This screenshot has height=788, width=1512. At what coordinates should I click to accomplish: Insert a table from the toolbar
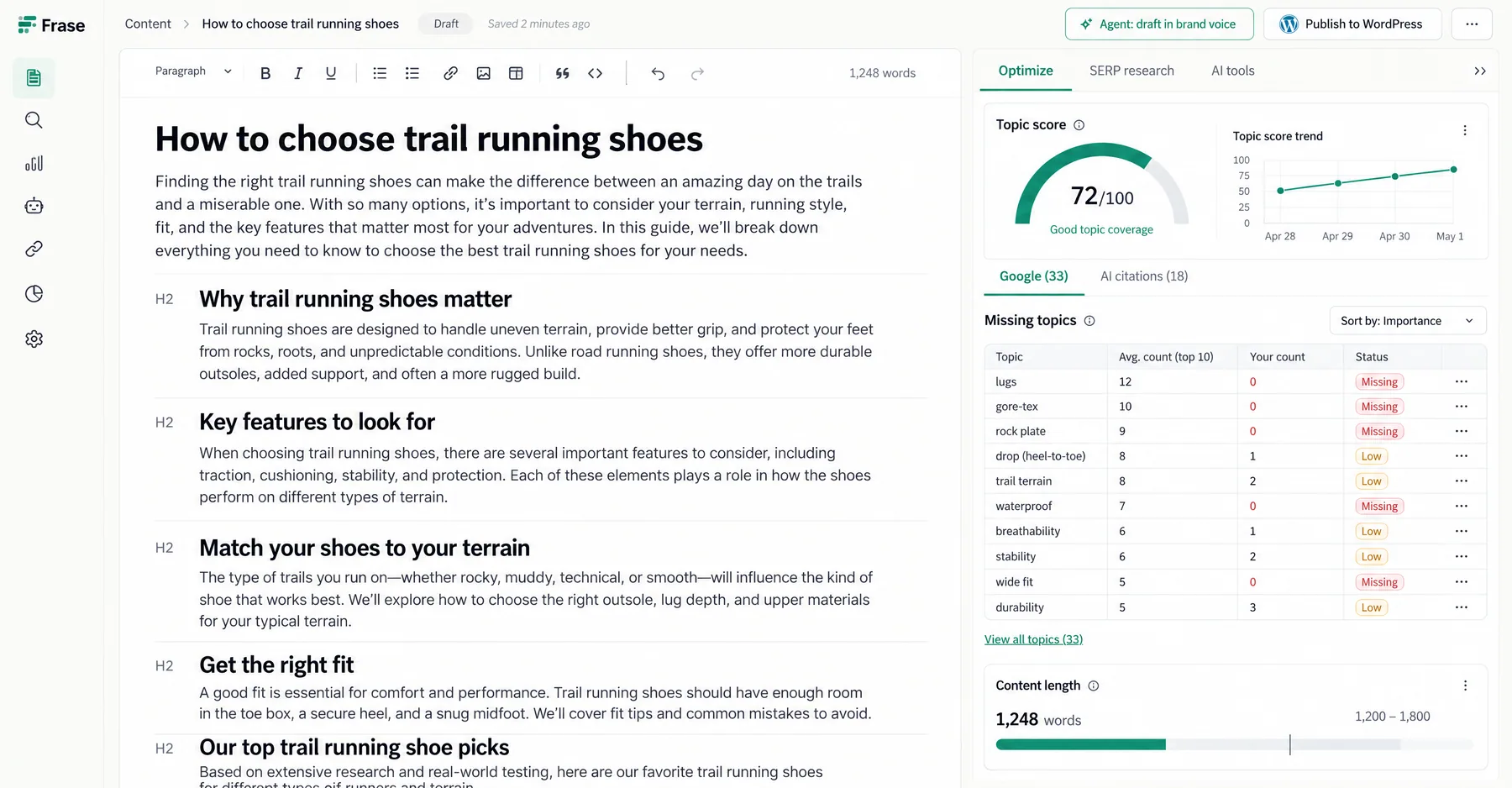point(516,73)
